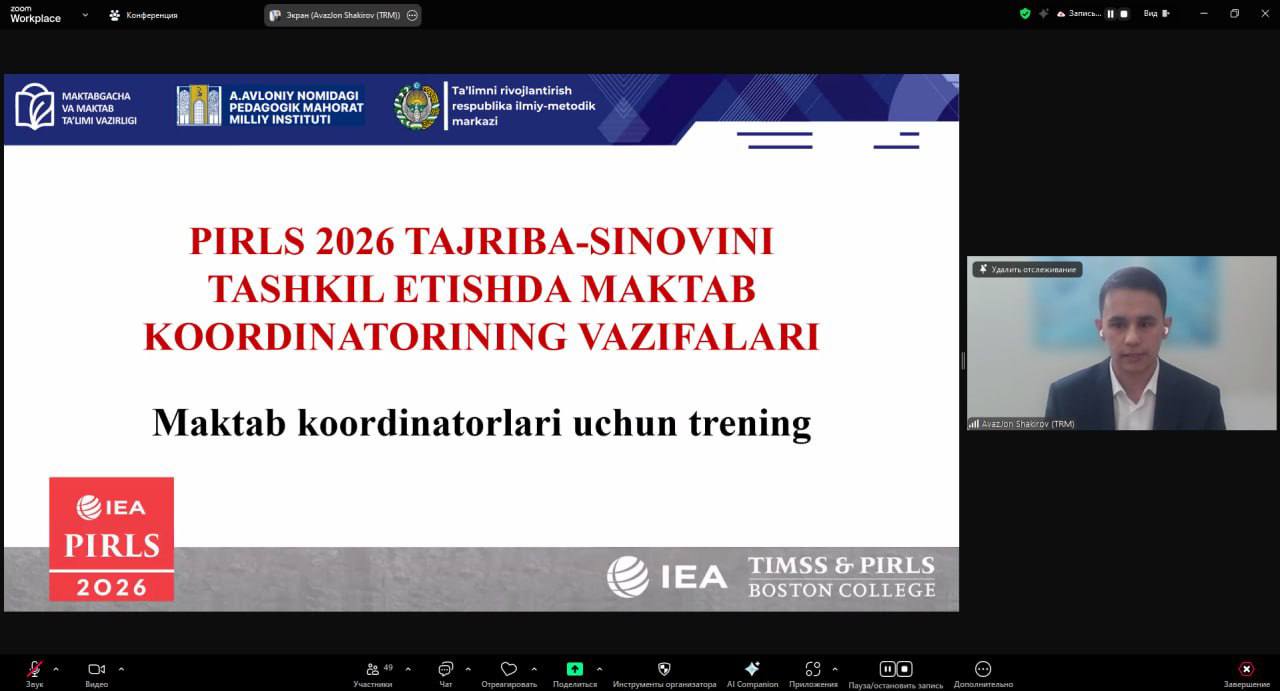Click the green encryption shield icon
Viewport: 1280px width, 691px height.
(1025, 14)
